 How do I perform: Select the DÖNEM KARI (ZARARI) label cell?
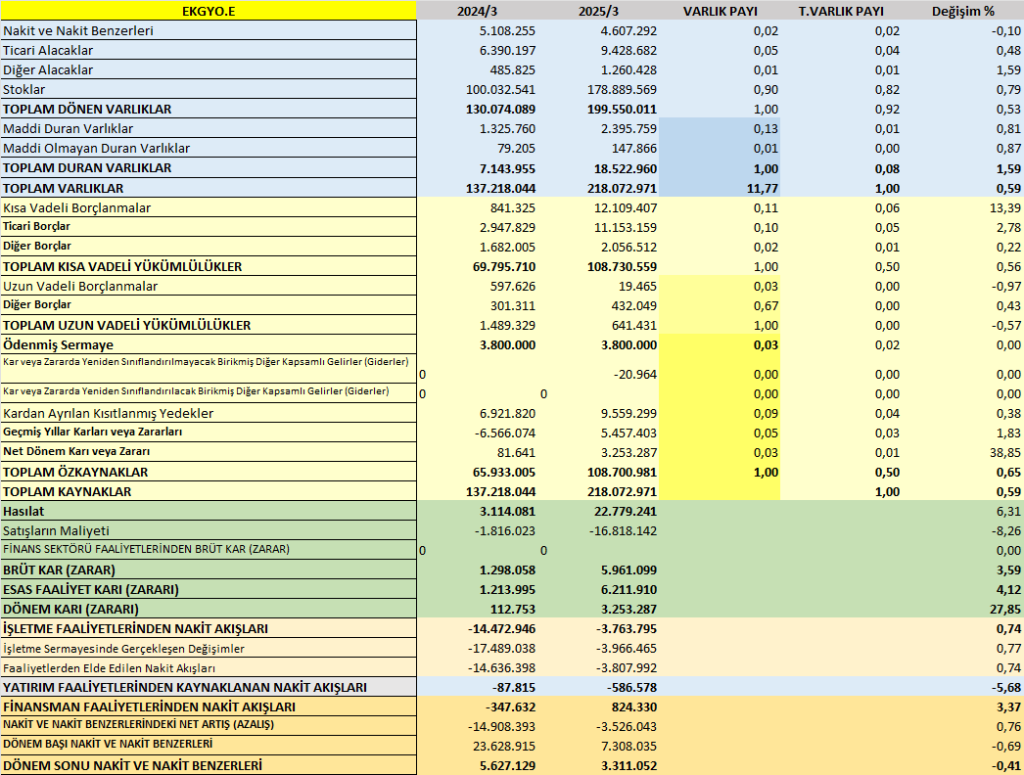point(208,609)
